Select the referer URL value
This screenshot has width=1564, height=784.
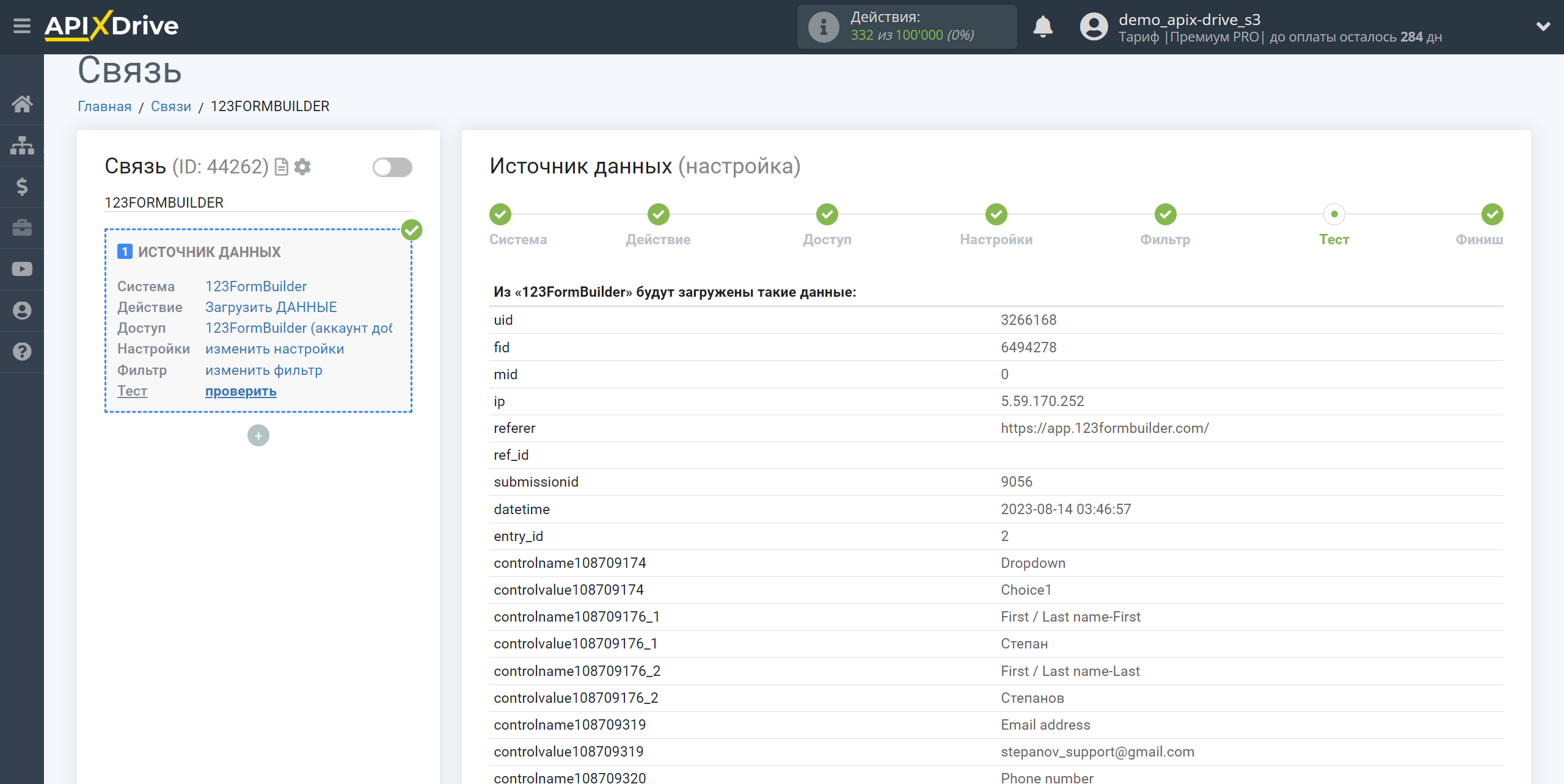(x=1105, y=428)
